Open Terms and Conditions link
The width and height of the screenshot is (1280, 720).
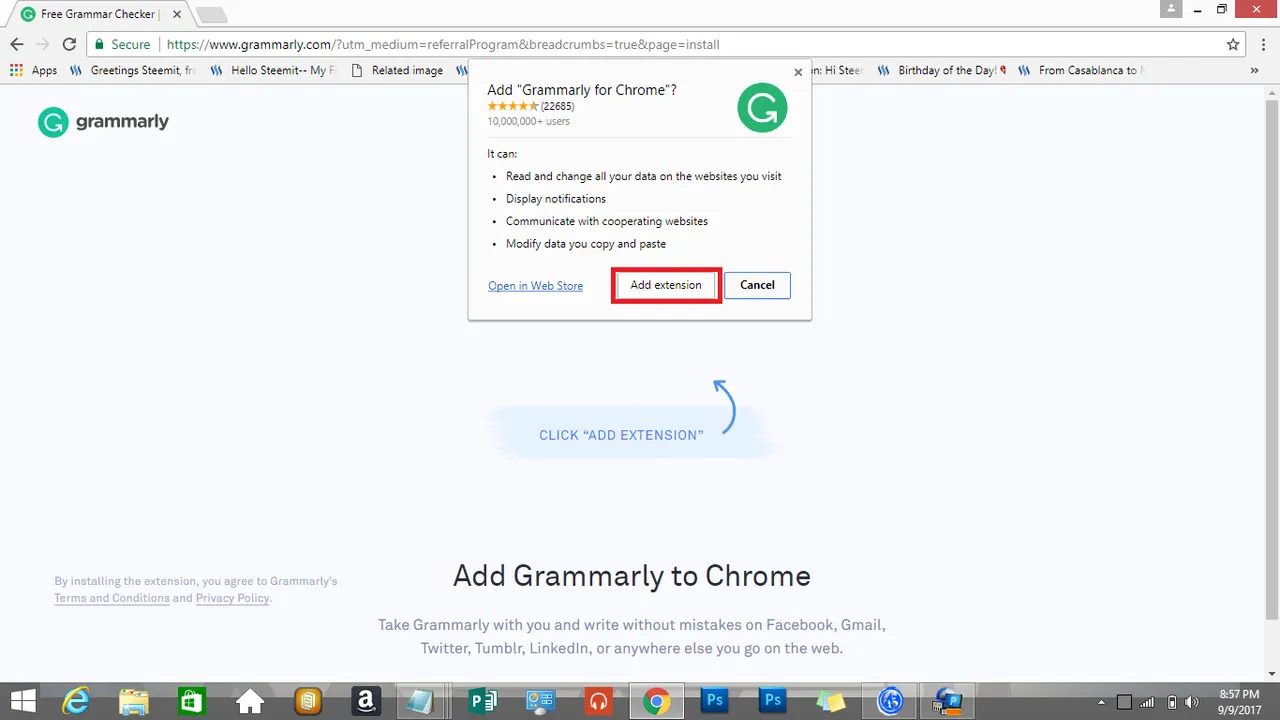112,598
